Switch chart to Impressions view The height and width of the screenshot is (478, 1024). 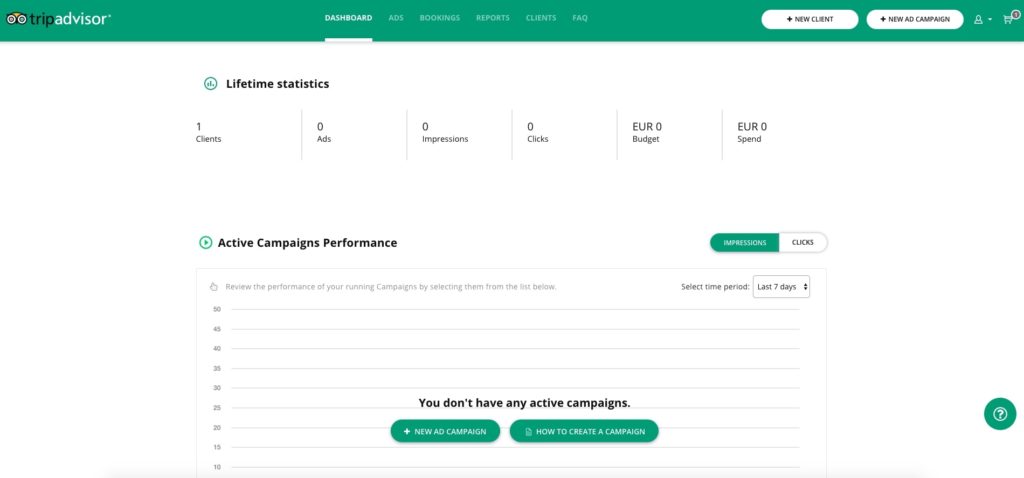tap(745, 243)
